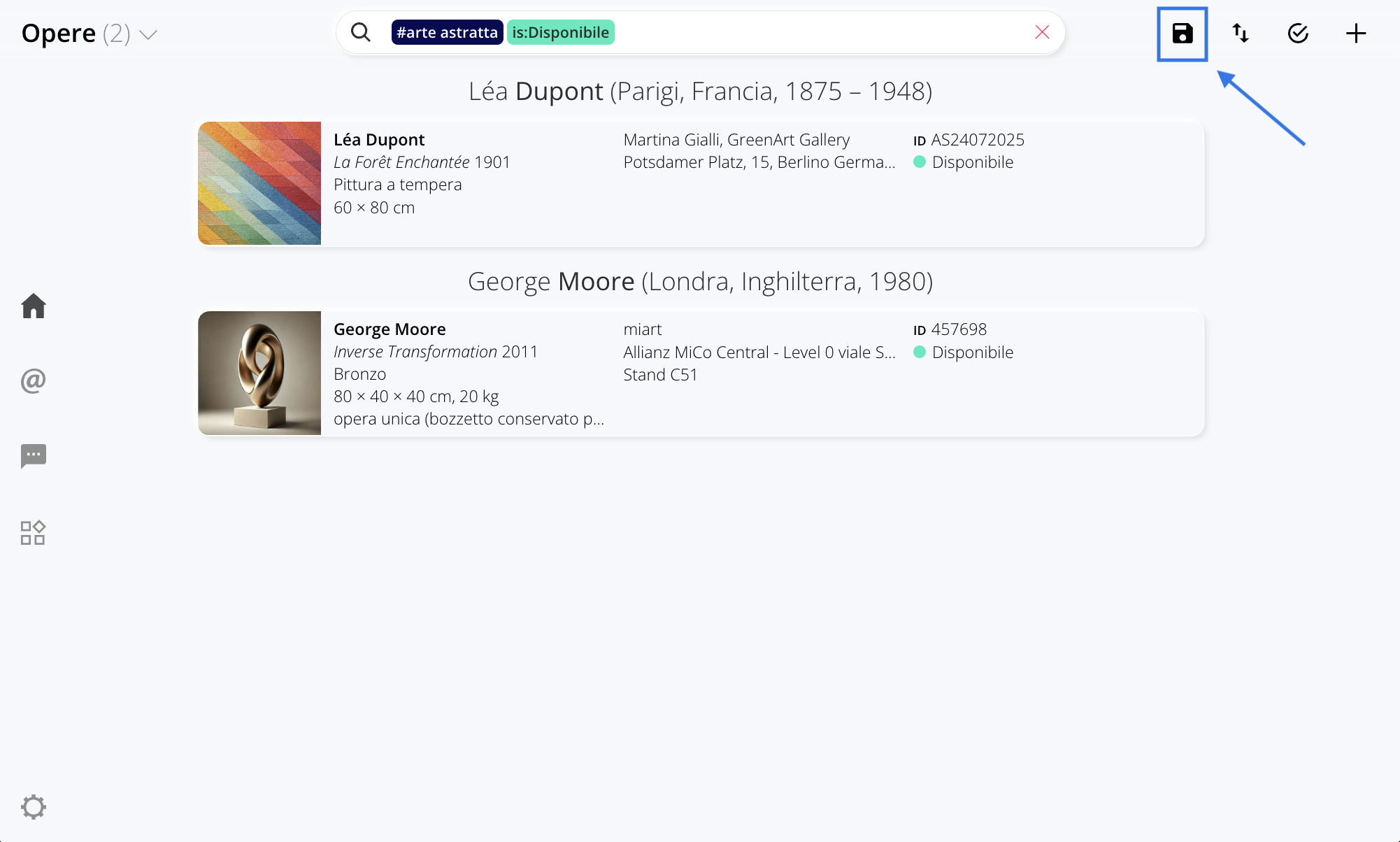Open settings with the gear icon
This screenshot has width=1400, height=842.
click(34, 807)
